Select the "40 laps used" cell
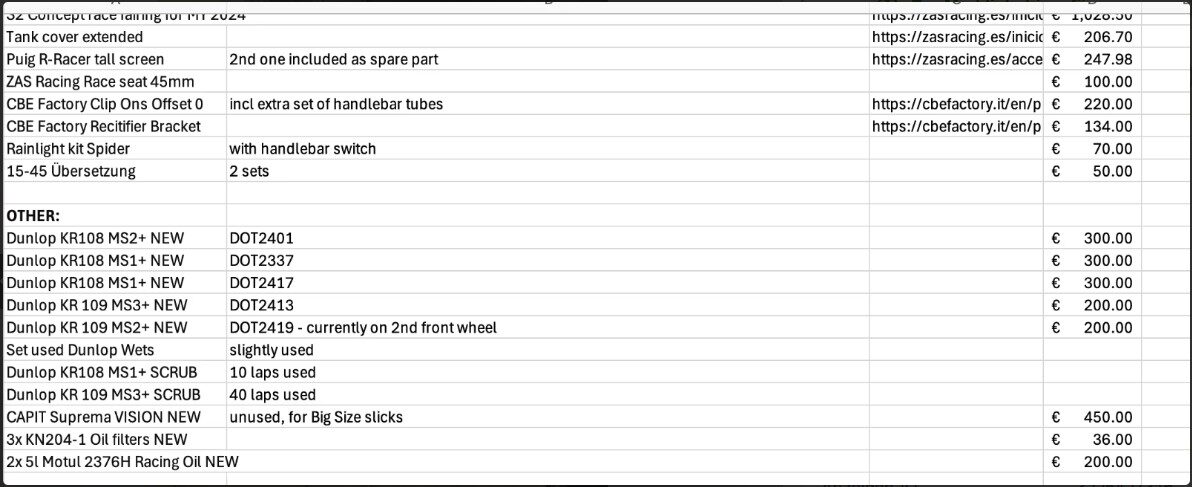Viewport: 1192px width, 487px height. click(x=272, y=394)
